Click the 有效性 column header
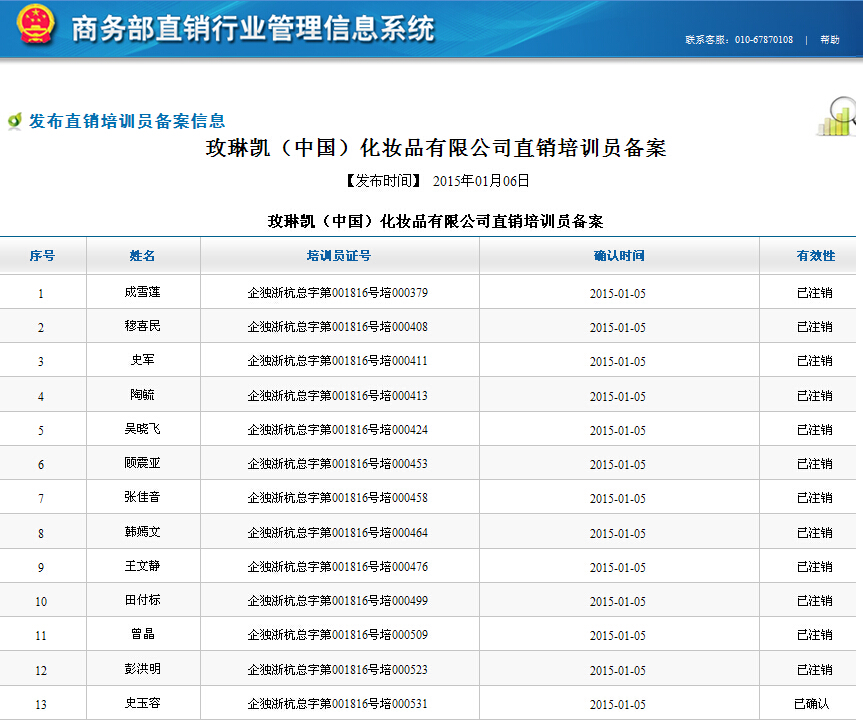The width and height of the screenshot is (863, 720). click(816, 255)
